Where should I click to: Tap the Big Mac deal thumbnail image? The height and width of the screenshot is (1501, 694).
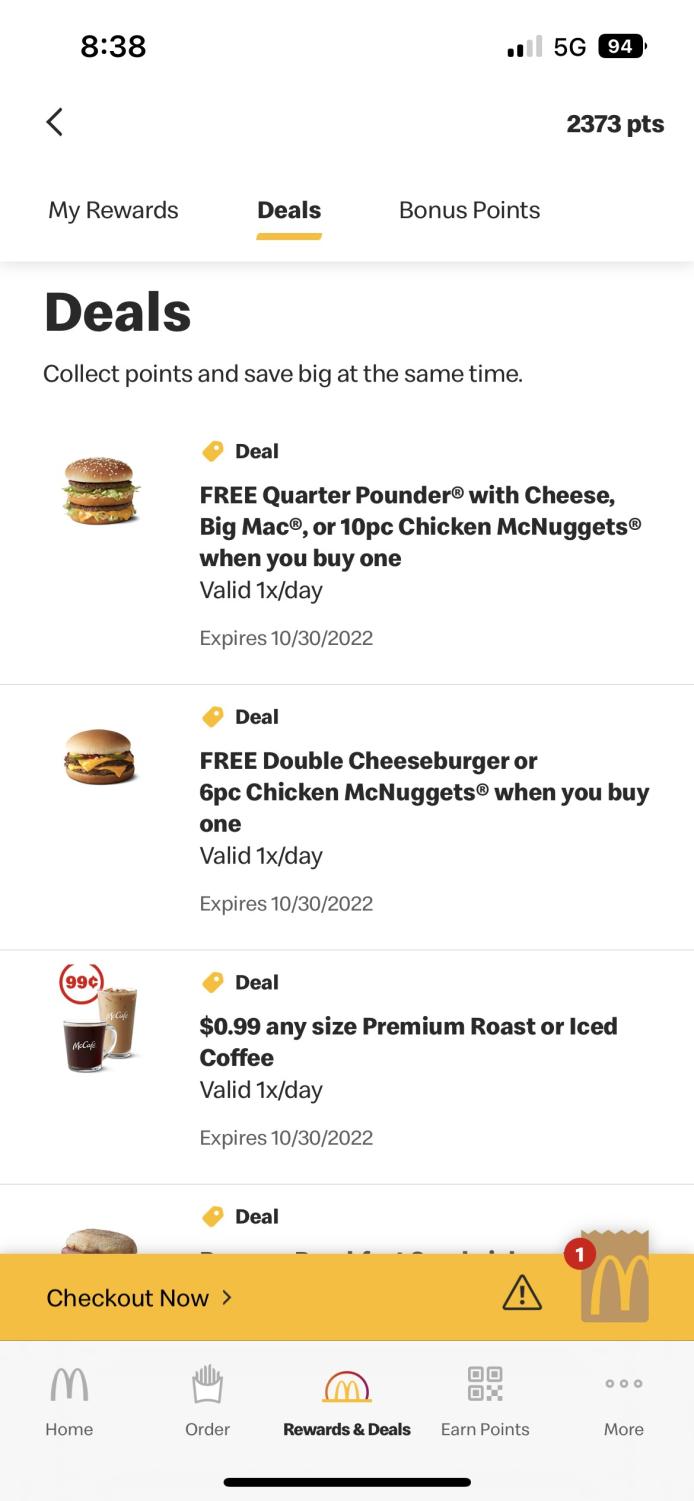pyautogui.click(x=100, y=491)
